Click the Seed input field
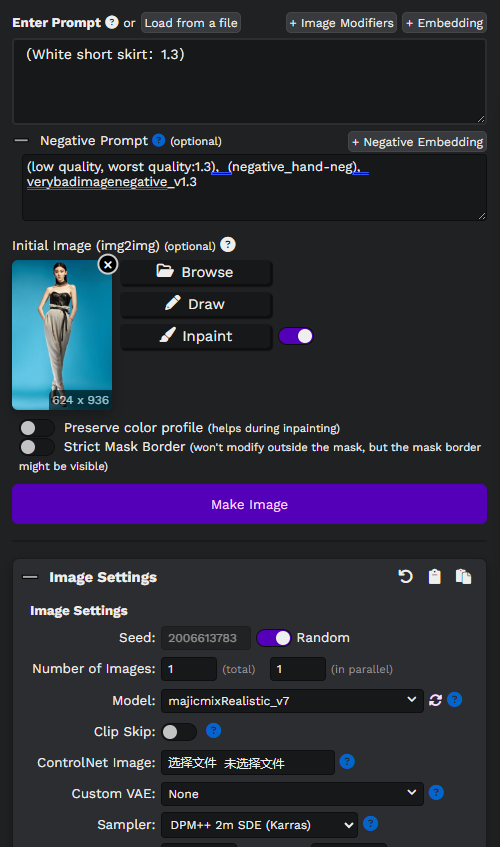This screenshot has height=847, width=500. [206, 638]
